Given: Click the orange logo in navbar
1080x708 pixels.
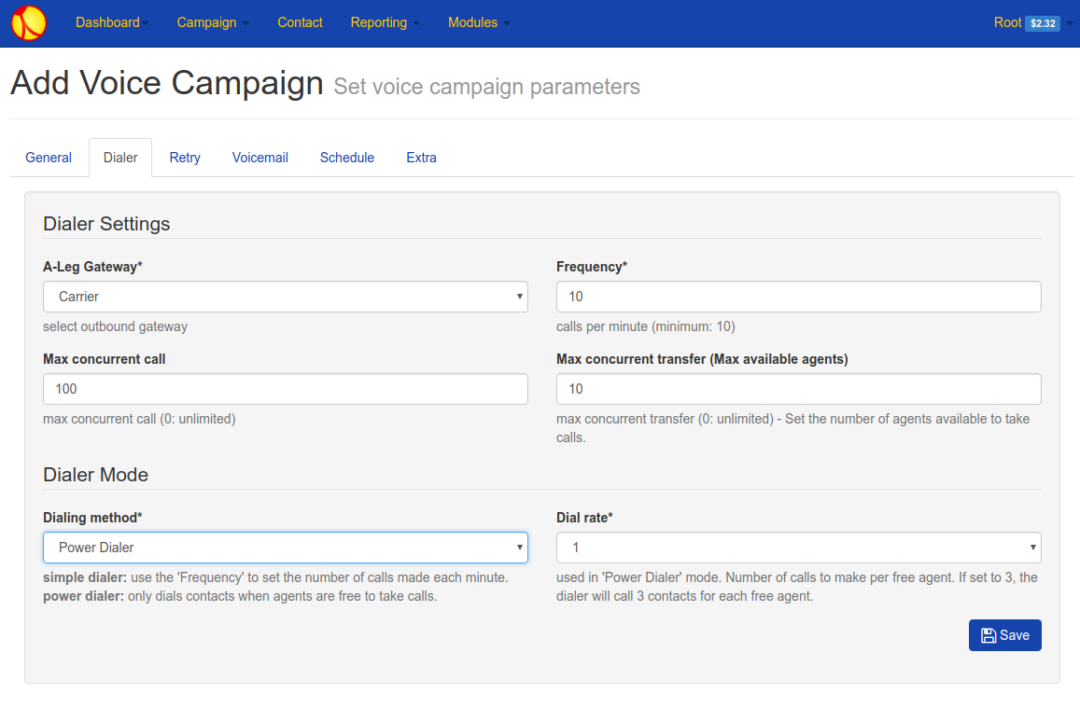Looking at the screenshot, I should pyautogui.click(x=29, y=23).
